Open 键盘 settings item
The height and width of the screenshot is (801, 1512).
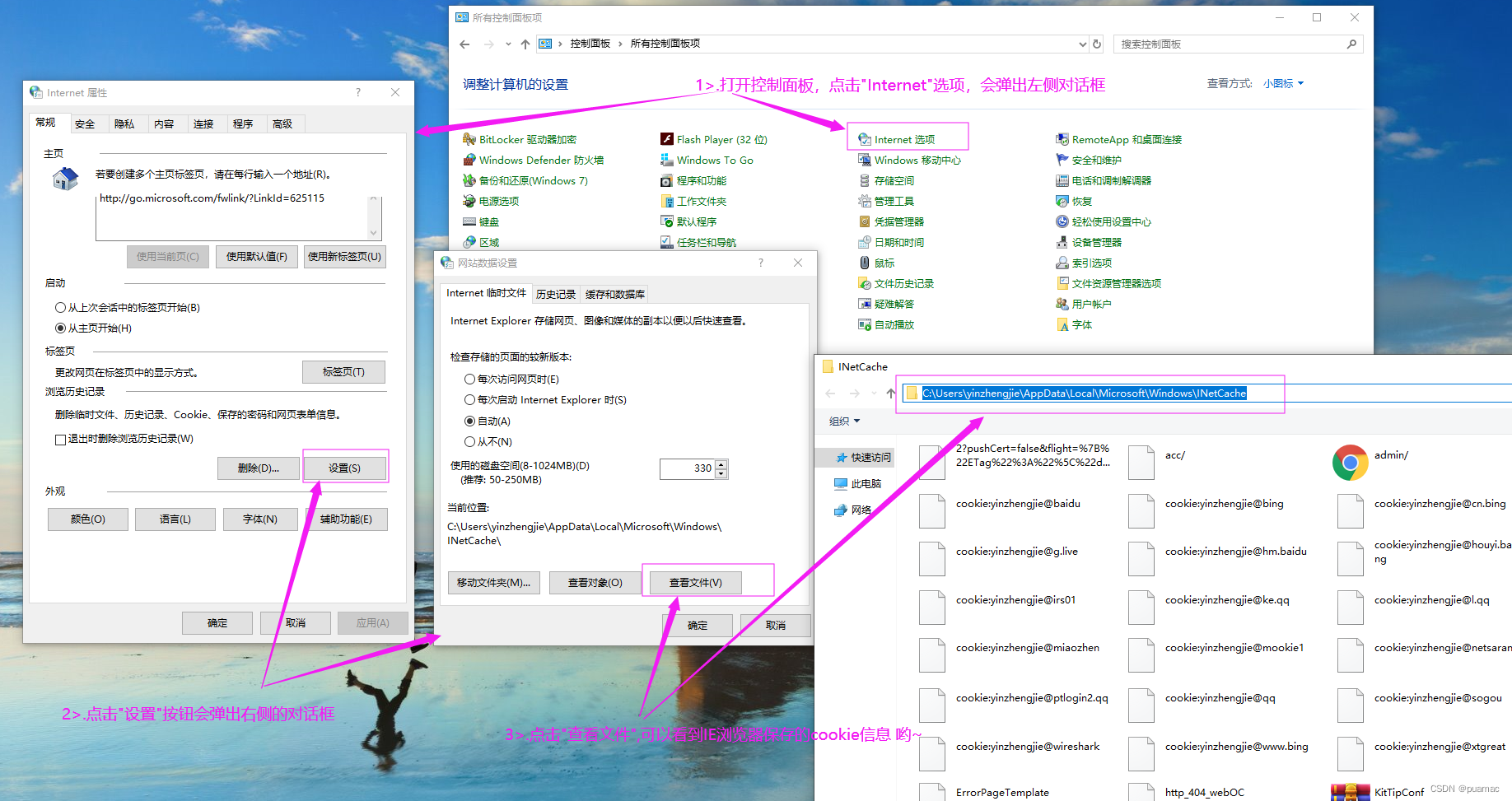point(481,222)
